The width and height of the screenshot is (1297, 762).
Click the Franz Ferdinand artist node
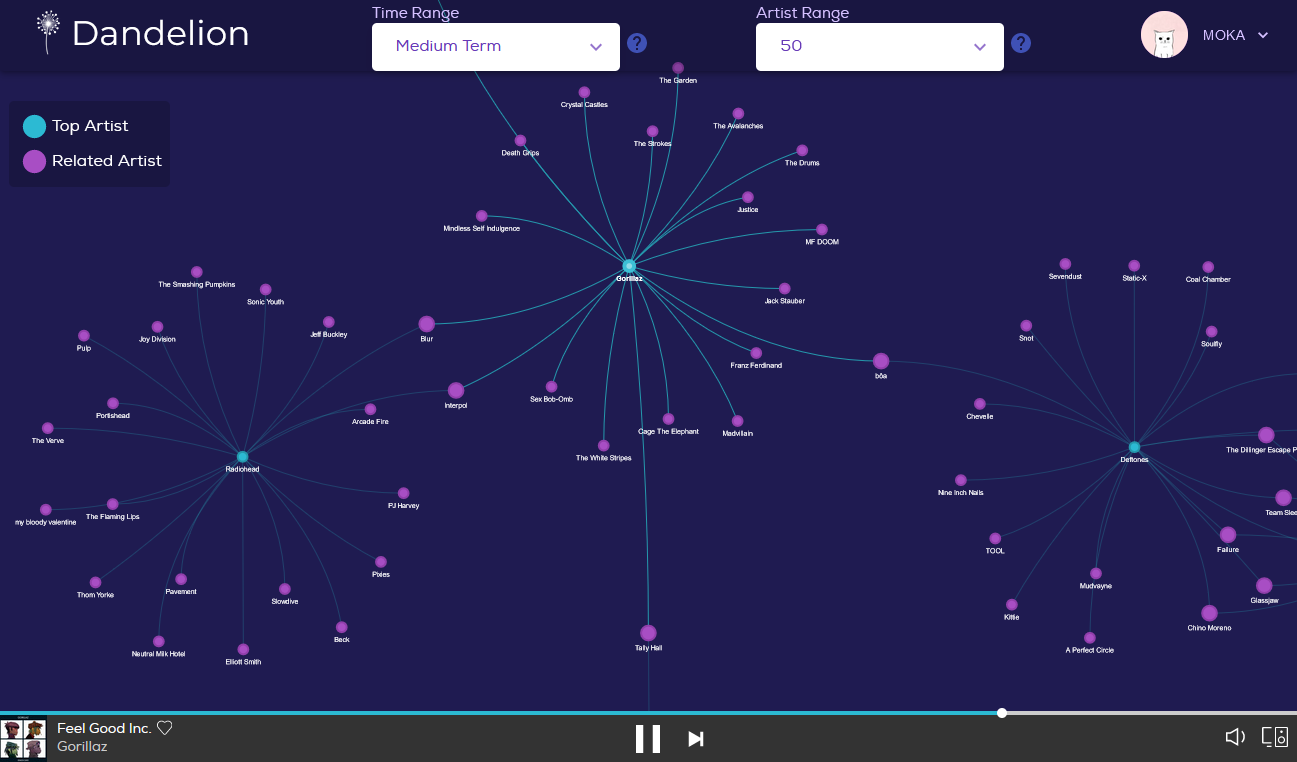(756, 353)
